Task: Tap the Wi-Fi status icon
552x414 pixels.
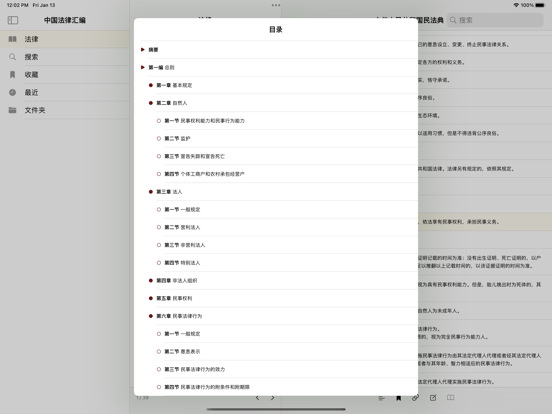Action: coord(516,5)
